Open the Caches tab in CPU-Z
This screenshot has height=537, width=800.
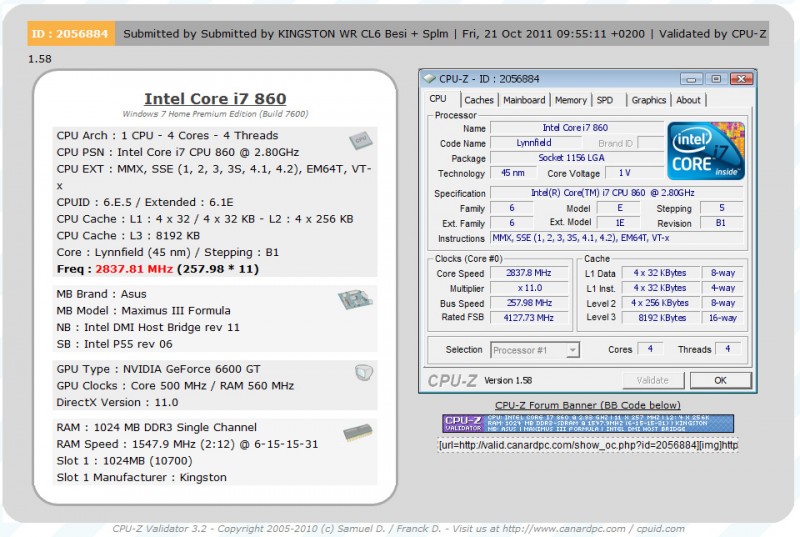(479, 100)
